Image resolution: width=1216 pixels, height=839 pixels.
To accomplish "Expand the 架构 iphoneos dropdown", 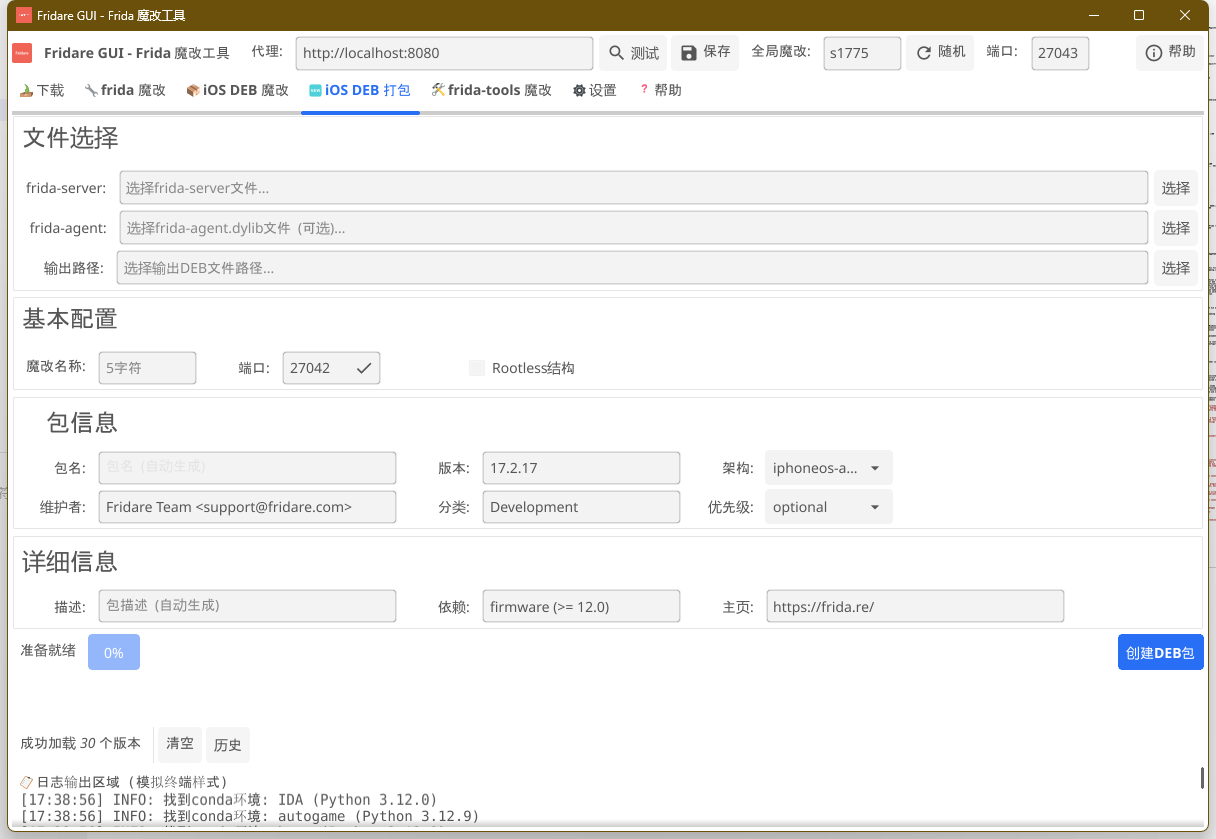I will pos(829,468).
